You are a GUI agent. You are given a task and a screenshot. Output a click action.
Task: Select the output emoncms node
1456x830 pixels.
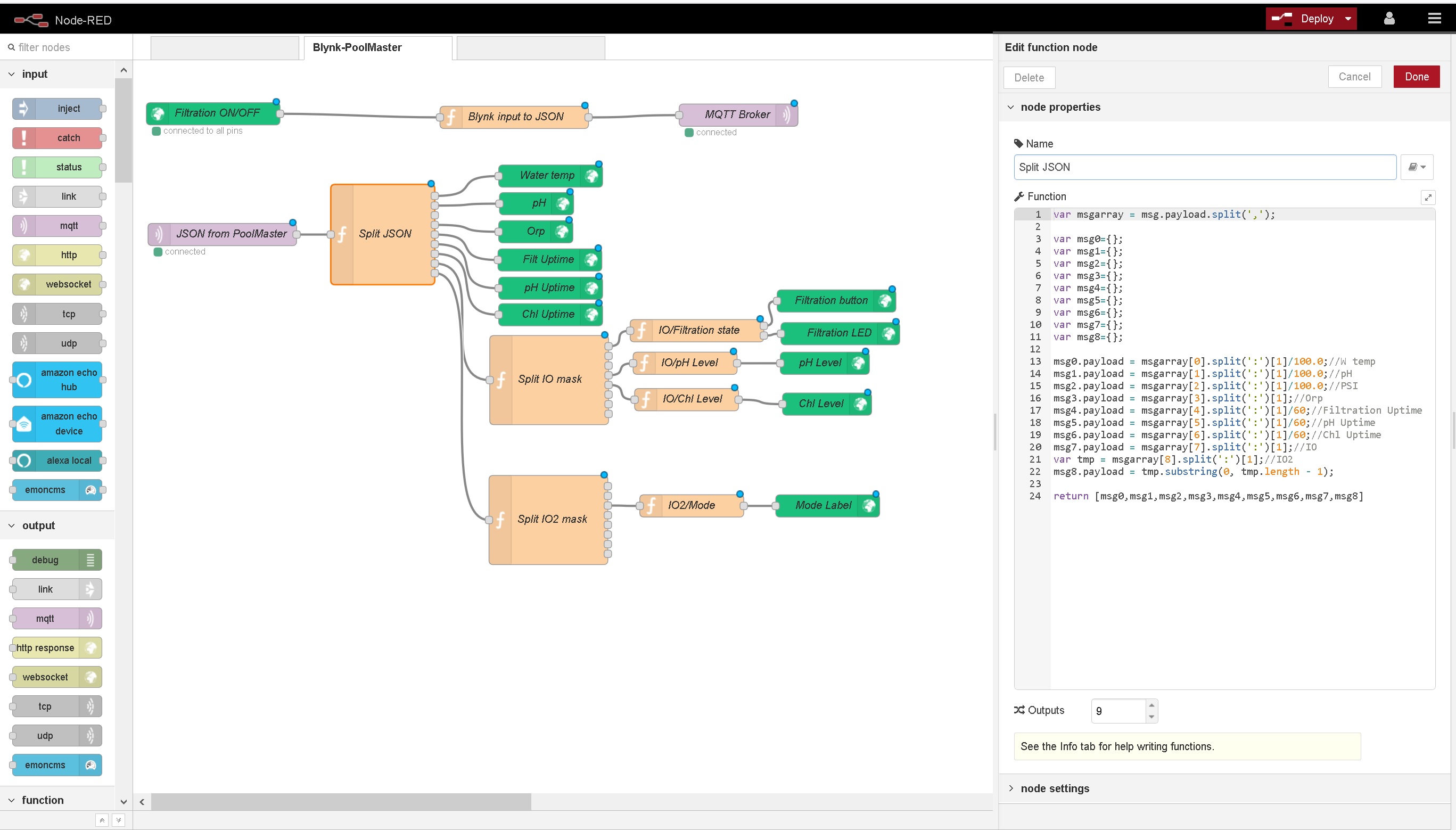pyautogui.click(x=57, y=765)
